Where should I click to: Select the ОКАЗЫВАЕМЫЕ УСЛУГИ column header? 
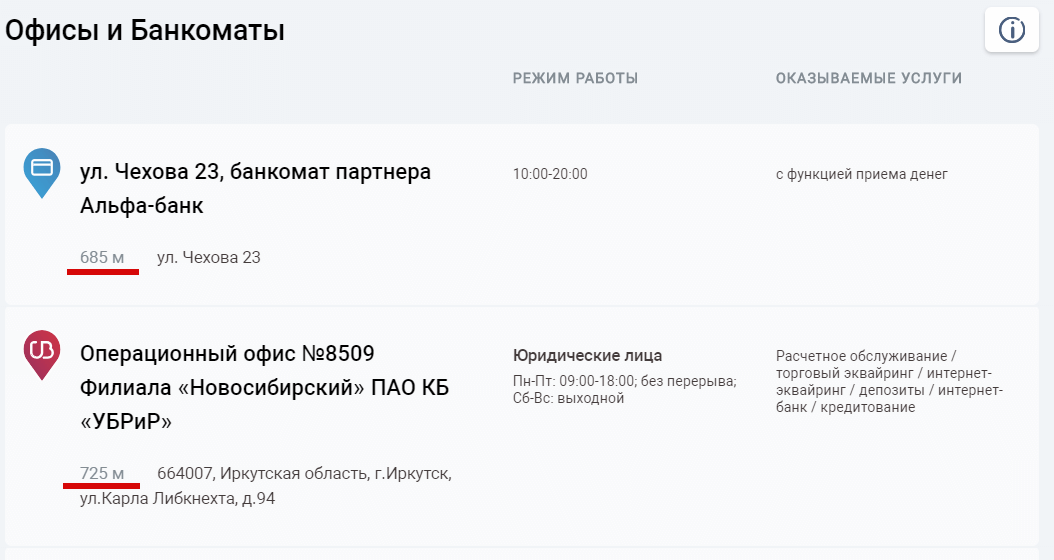(868, 78)
